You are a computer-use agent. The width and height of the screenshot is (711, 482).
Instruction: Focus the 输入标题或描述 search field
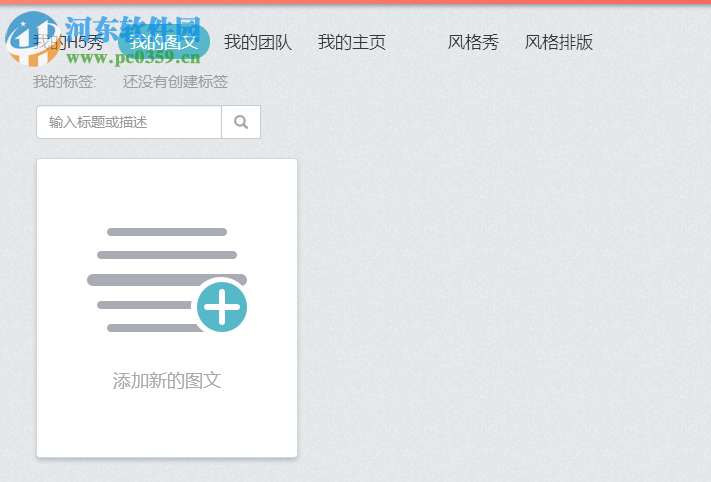pyautogui.click(x=129, y=122)
